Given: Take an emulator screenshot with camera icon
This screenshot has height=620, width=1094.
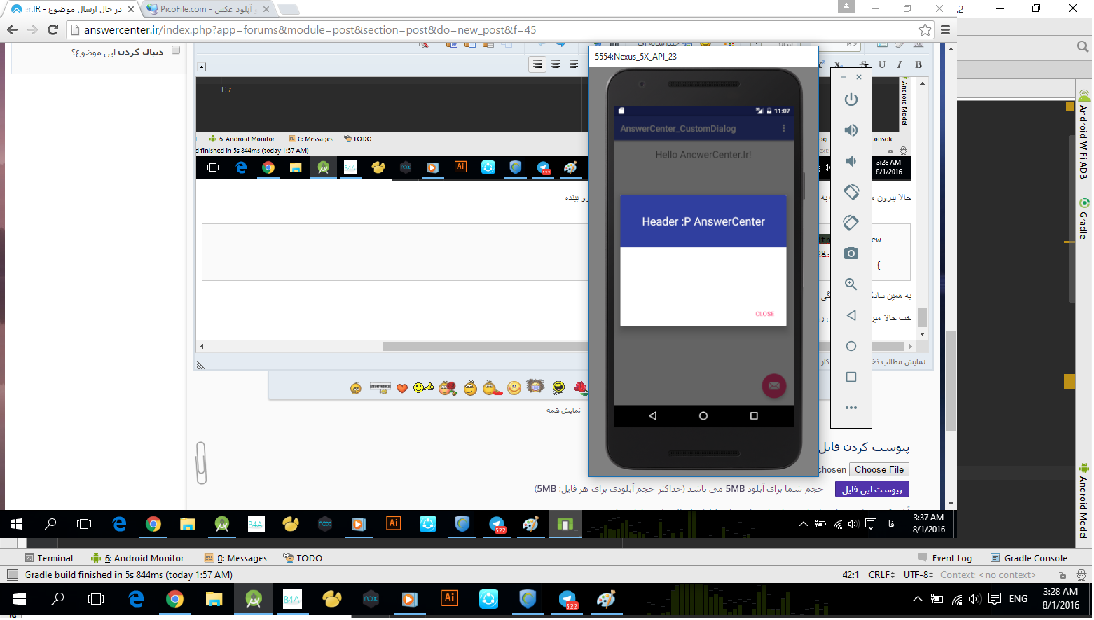Looking at the screenshot, I should click(851, 253).
